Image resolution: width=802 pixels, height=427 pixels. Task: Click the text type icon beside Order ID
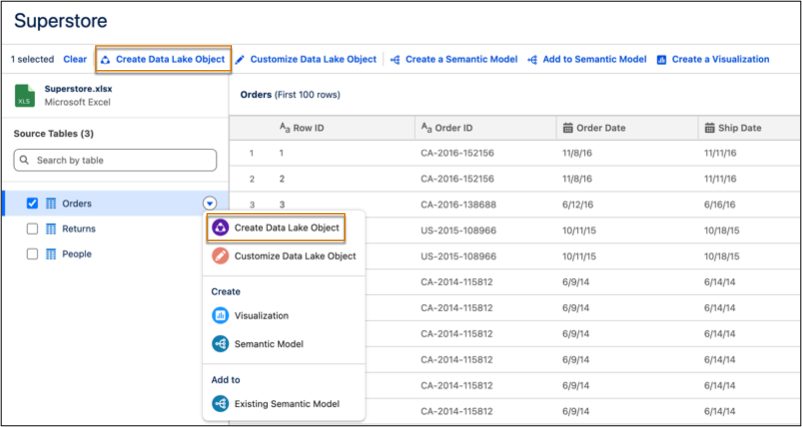(x=427, y=127)
